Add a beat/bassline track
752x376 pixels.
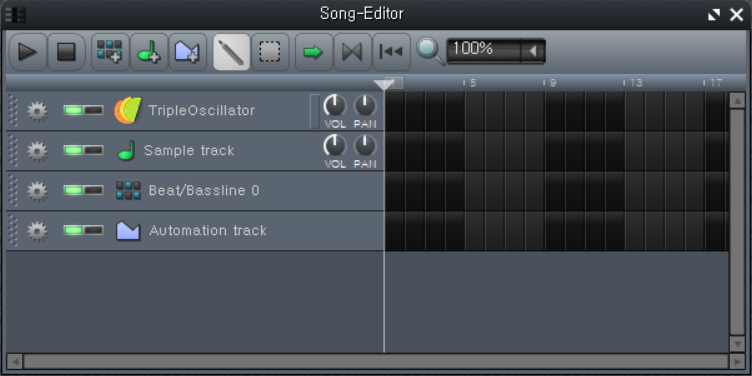(x=110, y=52)
